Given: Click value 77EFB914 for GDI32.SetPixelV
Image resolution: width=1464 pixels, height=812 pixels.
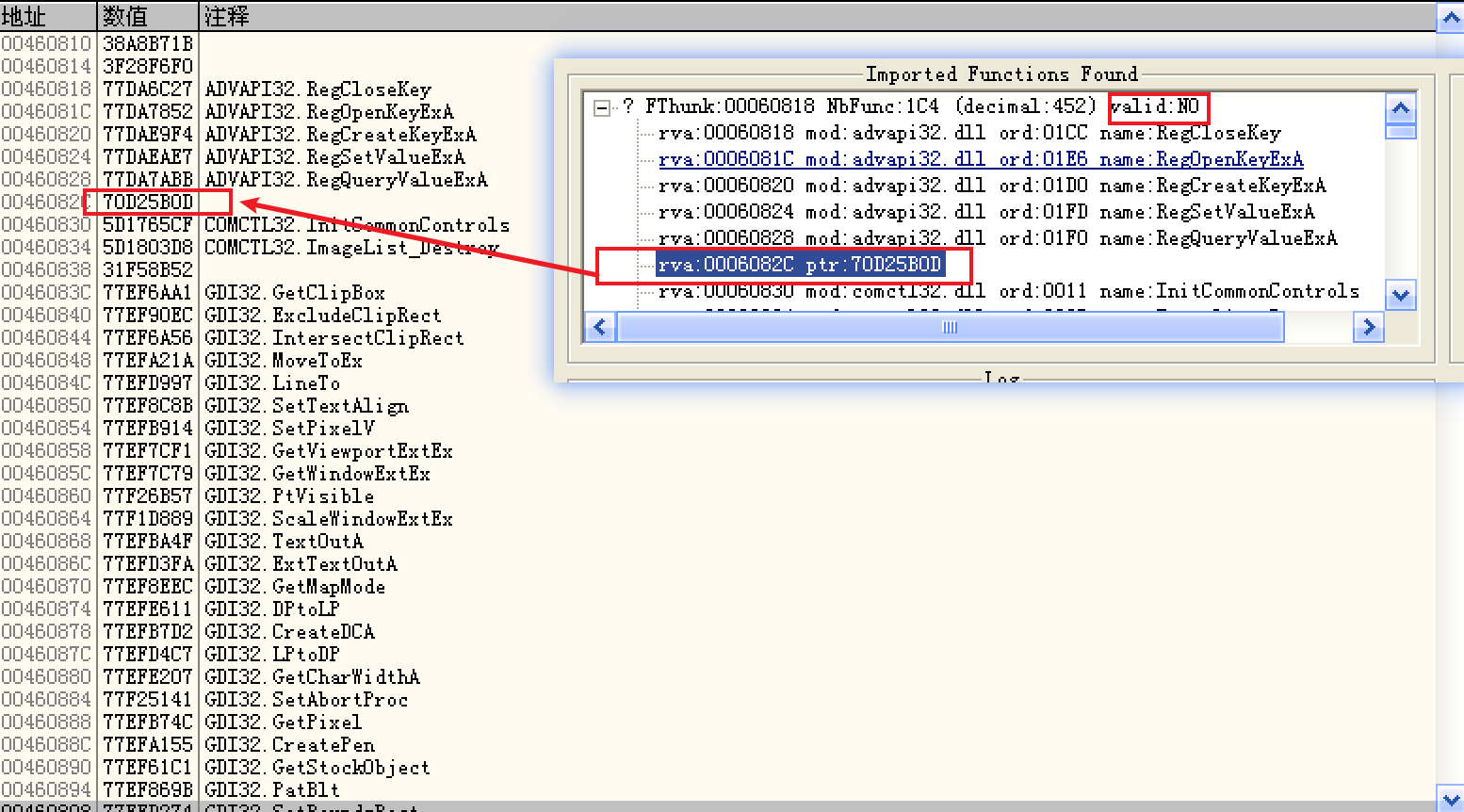Looking at the screenshot, I should (147, 429).
